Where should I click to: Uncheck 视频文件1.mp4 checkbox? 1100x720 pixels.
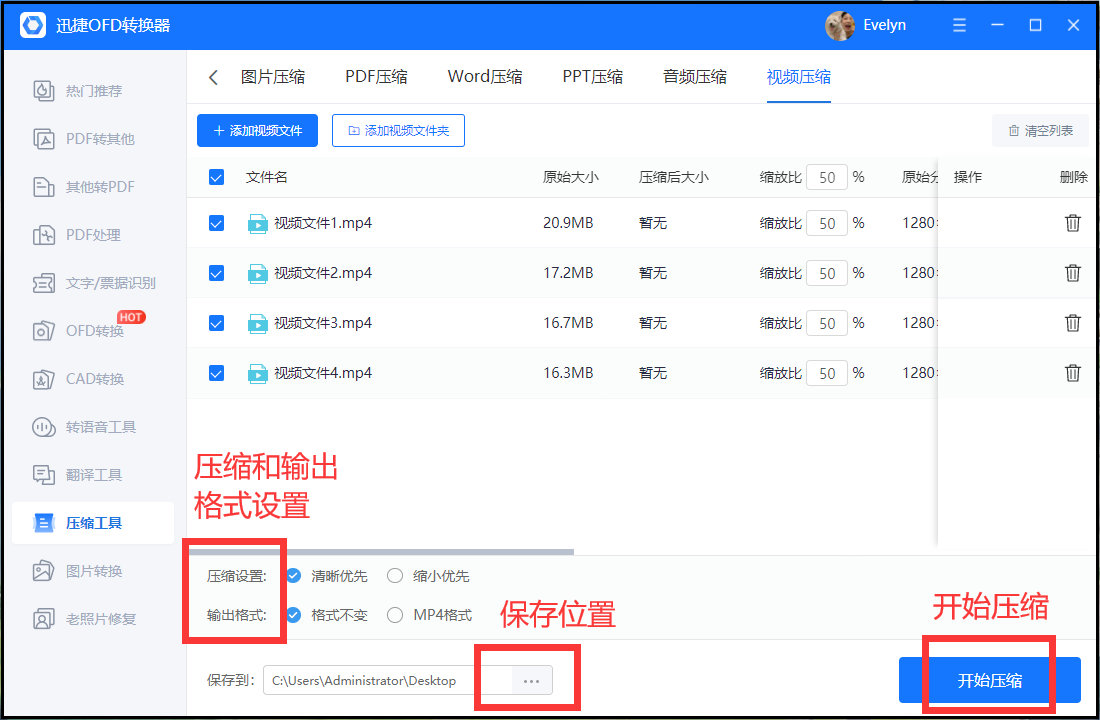[217, 223]
